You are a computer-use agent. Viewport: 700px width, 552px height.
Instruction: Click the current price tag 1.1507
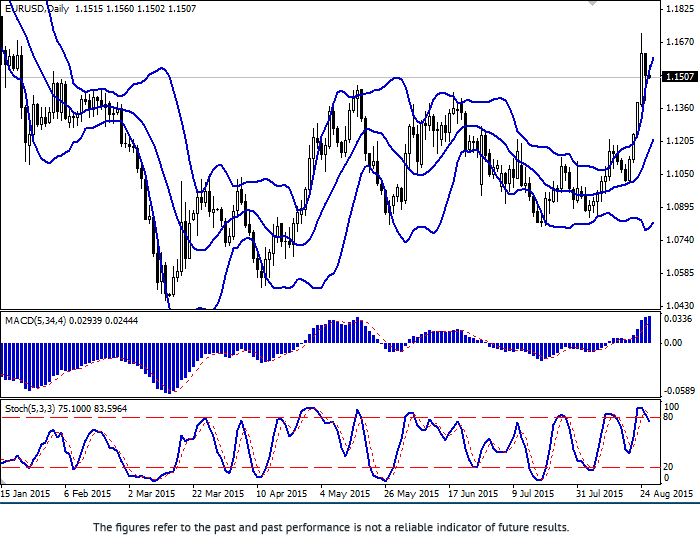click(x=680, y=77)
